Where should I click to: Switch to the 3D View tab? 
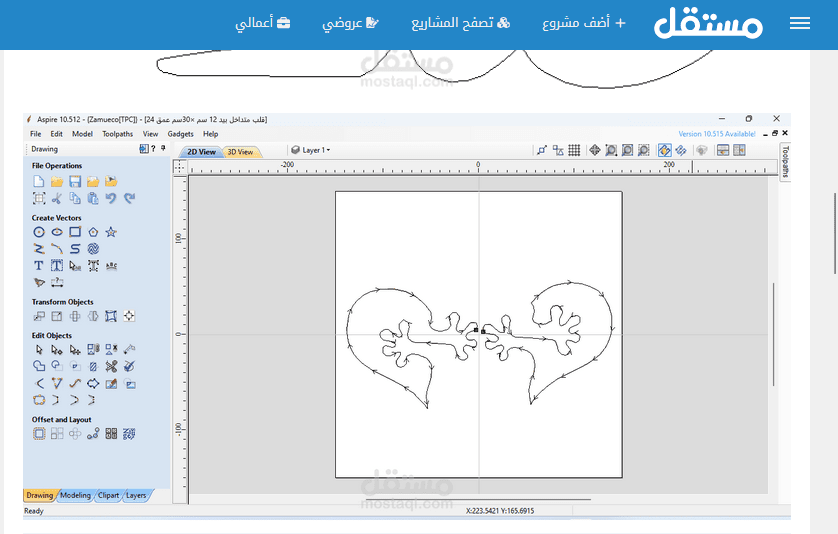(239, 152)
